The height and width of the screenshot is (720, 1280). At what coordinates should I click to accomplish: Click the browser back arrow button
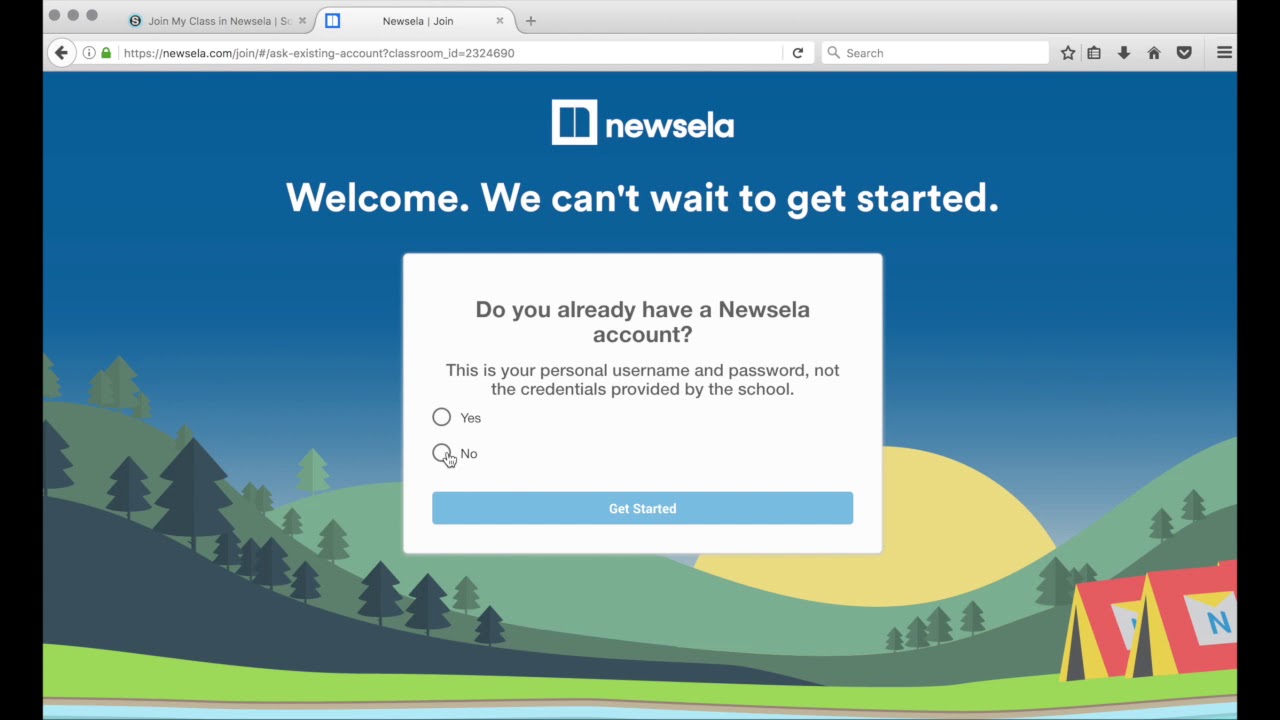coord(61,53)
